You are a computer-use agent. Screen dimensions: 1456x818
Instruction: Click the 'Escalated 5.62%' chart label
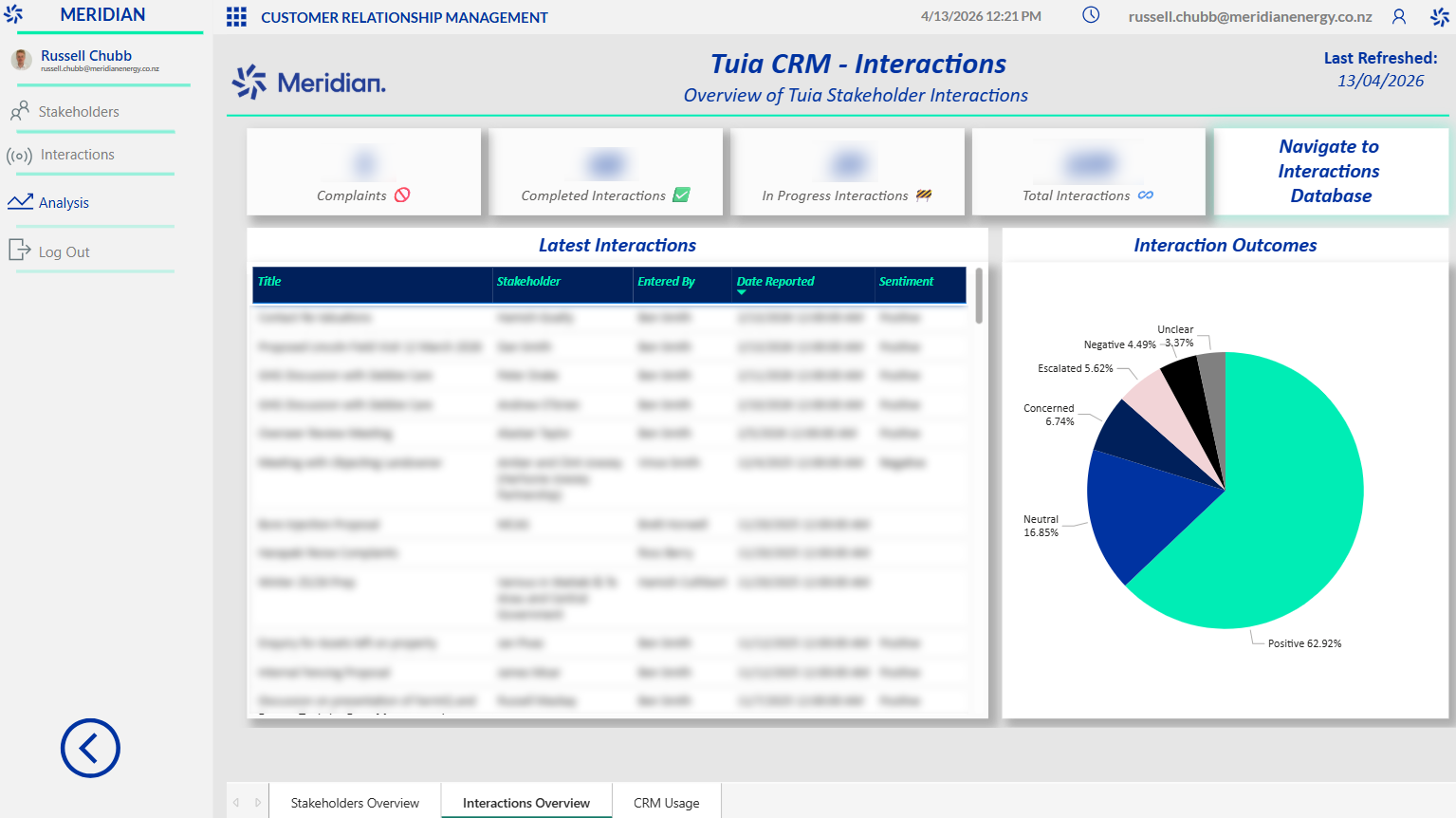1075,368
